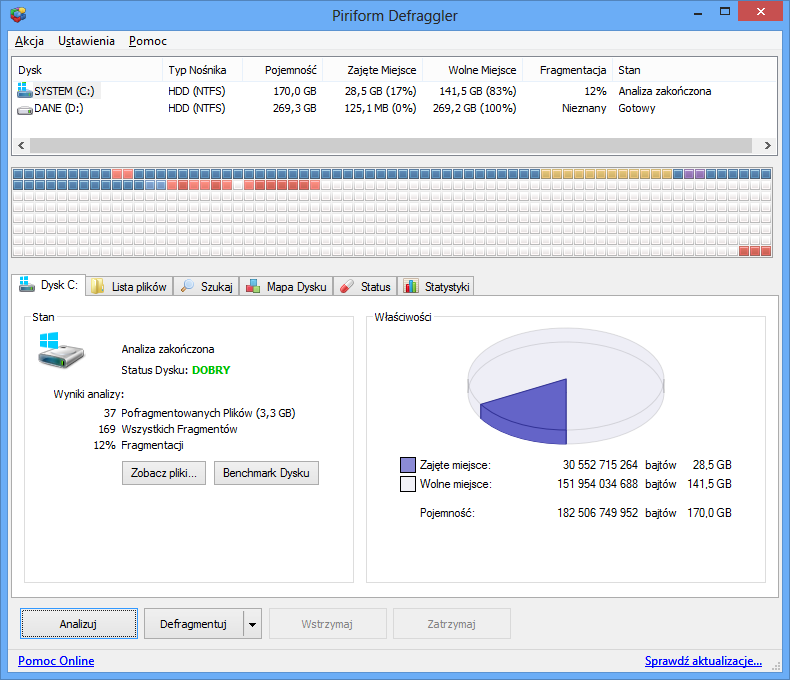The image size is (790, 680).
Task: Sort by the Typ Nośnika column header
Action: pyautogui.click(x=203, y=70)
